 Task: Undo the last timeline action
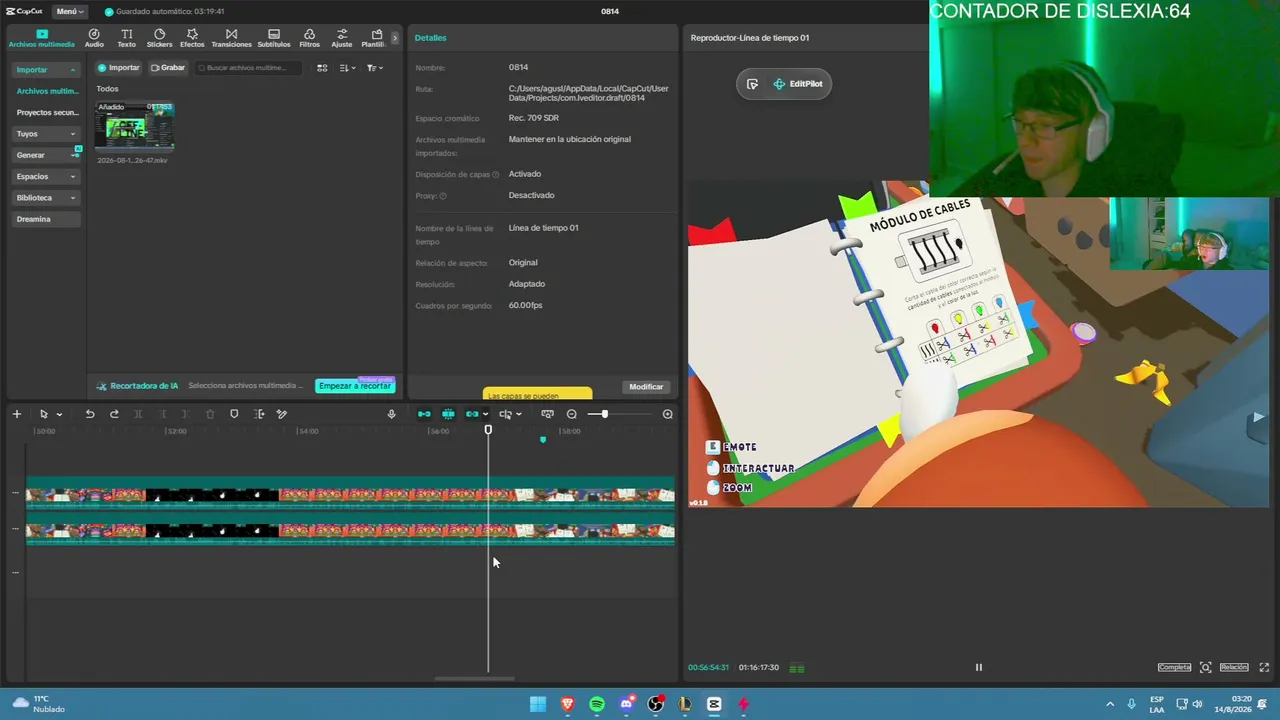[90, 414]
